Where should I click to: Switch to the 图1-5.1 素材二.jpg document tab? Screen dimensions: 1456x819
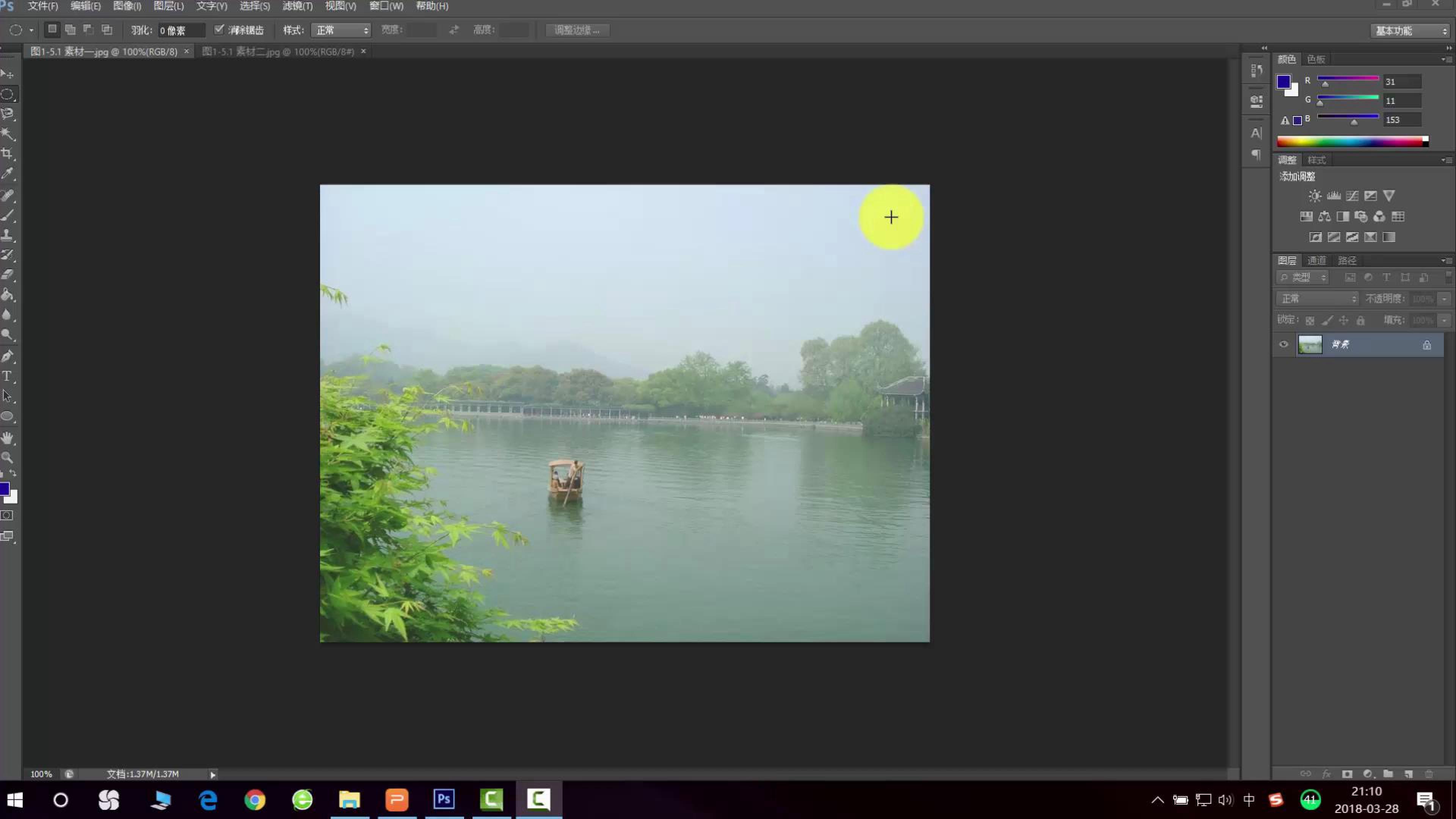[278, 52]
